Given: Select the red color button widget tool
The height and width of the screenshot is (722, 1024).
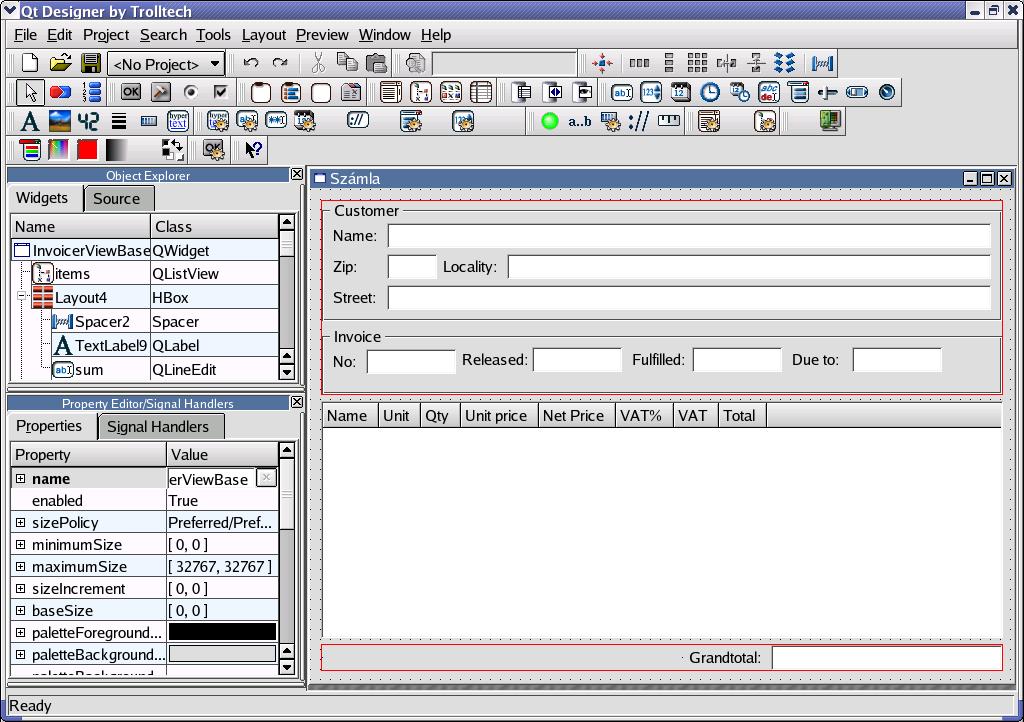Looking at the screenshot, I should (87, 149).
